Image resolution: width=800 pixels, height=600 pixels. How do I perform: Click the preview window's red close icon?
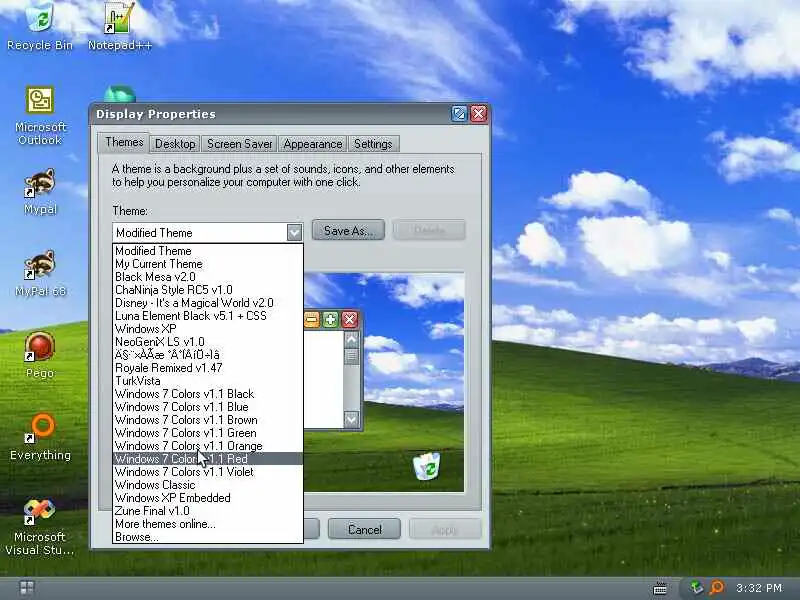click(349, 320)
